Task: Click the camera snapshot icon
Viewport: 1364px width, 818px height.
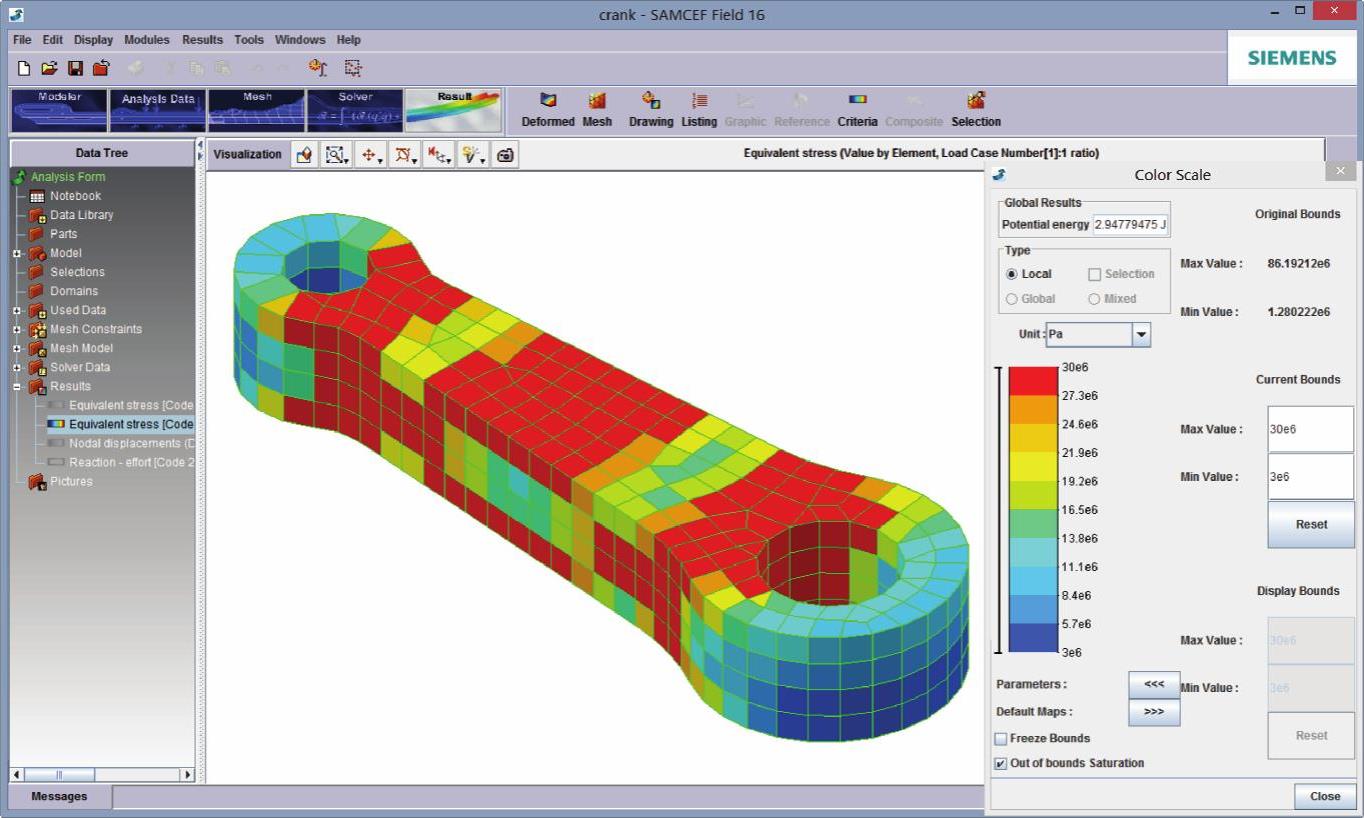Action: (x=506, y=154)
